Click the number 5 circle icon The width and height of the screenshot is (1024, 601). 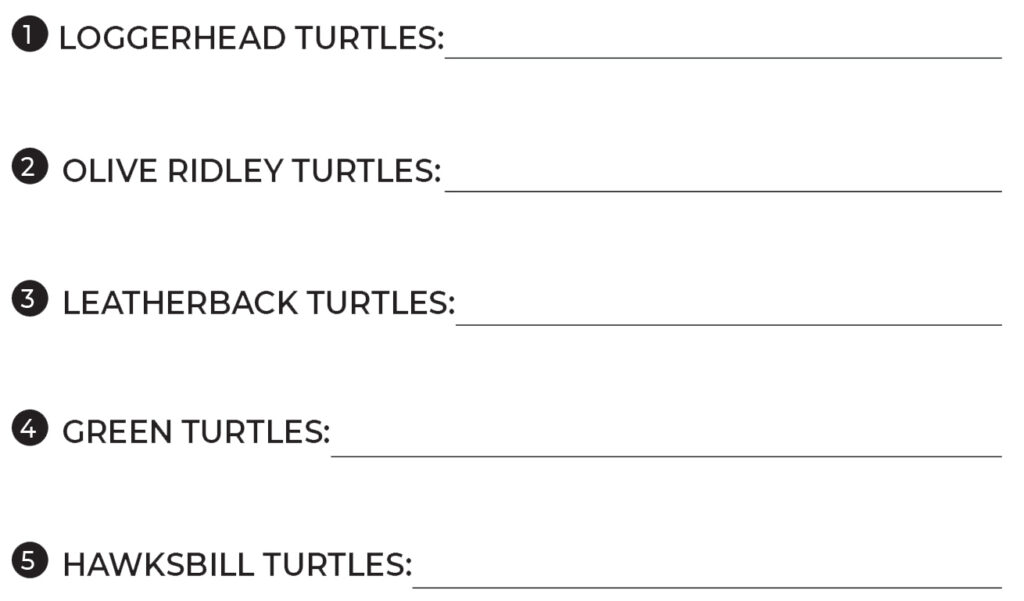tap(29, 560)
